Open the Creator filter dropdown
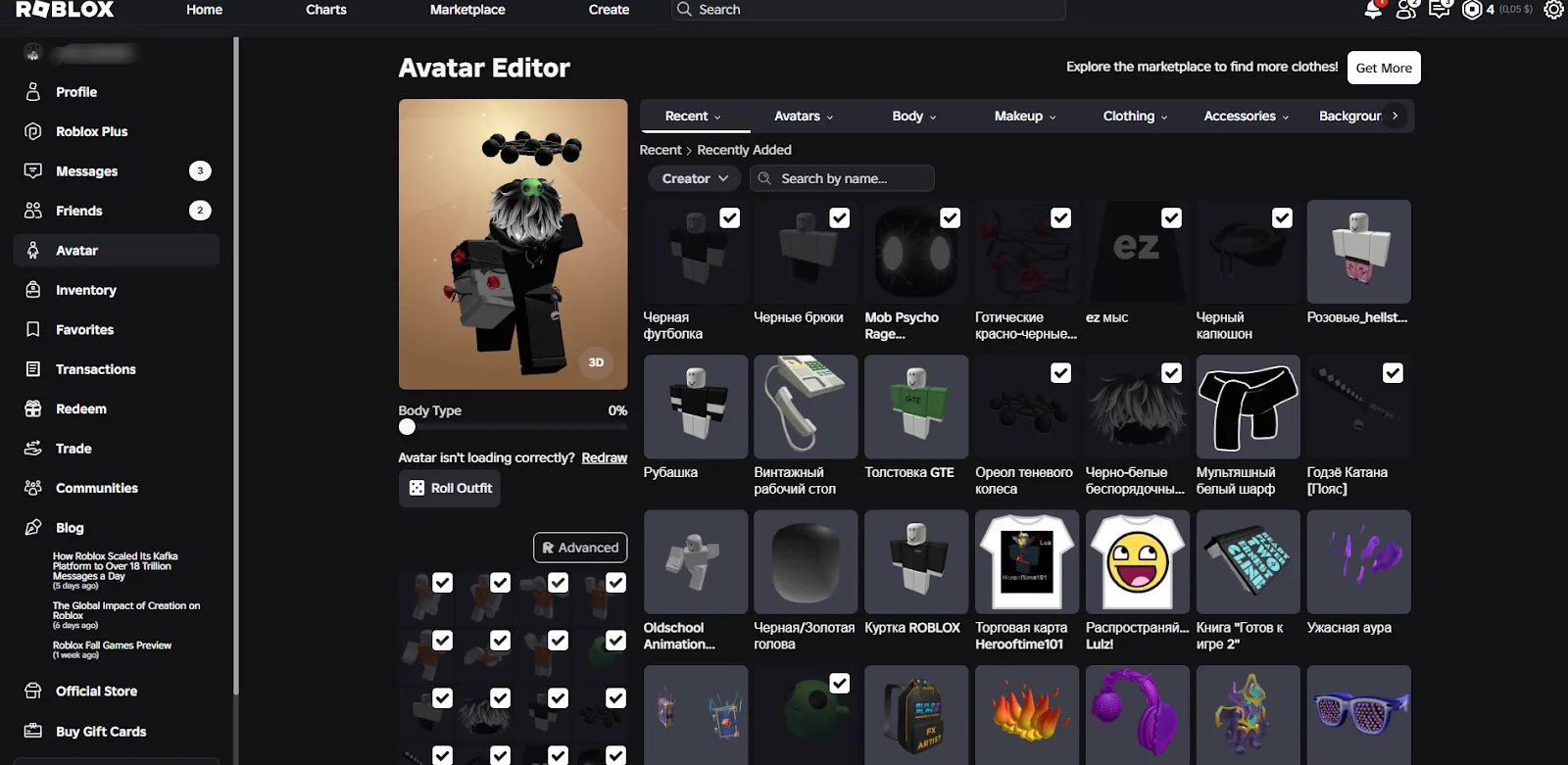Image resolution: width=1568 pixels, height=765 pixels. (694, 178)
